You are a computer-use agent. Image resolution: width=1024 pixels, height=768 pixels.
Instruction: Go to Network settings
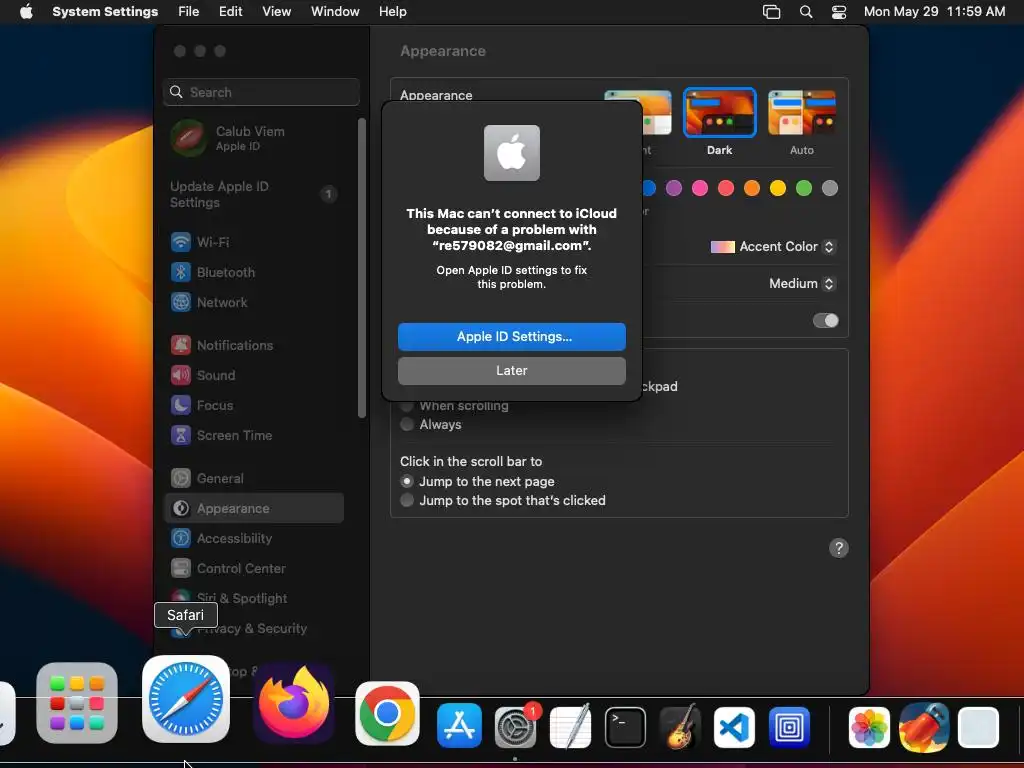tap(254, 302)
